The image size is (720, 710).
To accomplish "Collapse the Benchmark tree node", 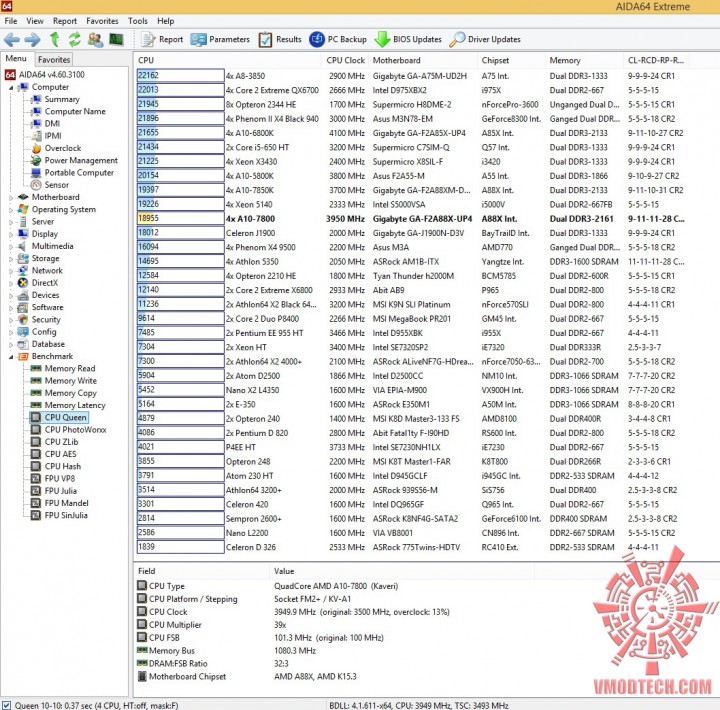I will click(x=11, y=357).
